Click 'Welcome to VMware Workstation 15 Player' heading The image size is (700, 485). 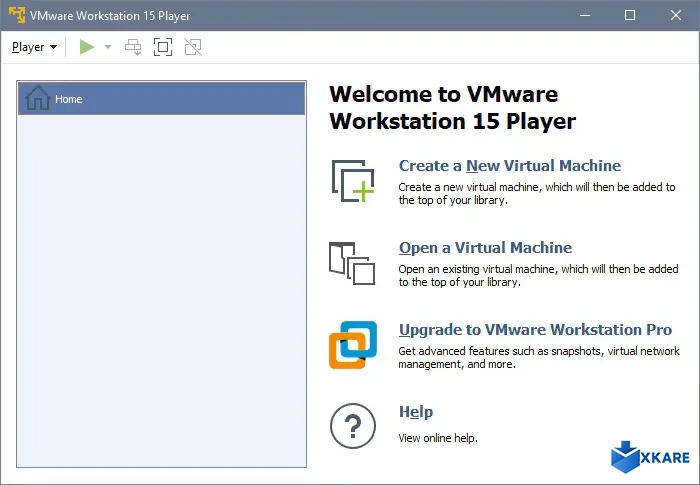pos(453,108)
